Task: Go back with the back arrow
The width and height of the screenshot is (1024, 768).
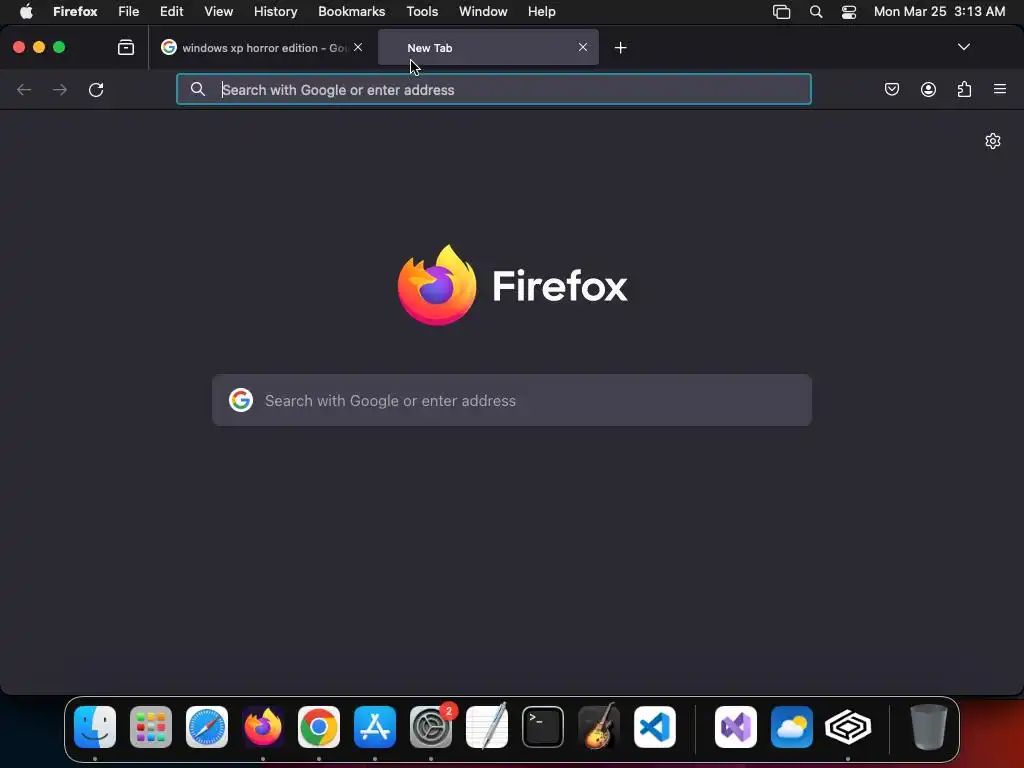Action: [x=24, y=89]
